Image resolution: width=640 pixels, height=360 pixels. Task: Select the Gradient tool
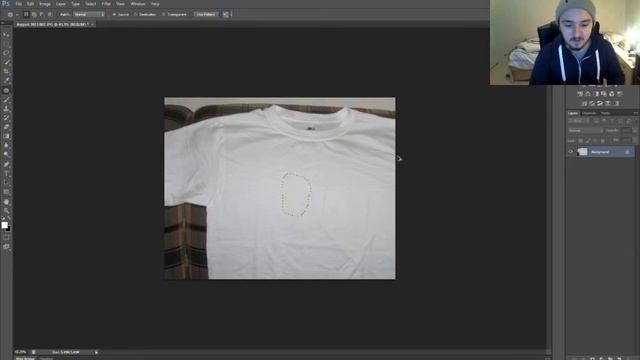(6, 136)
